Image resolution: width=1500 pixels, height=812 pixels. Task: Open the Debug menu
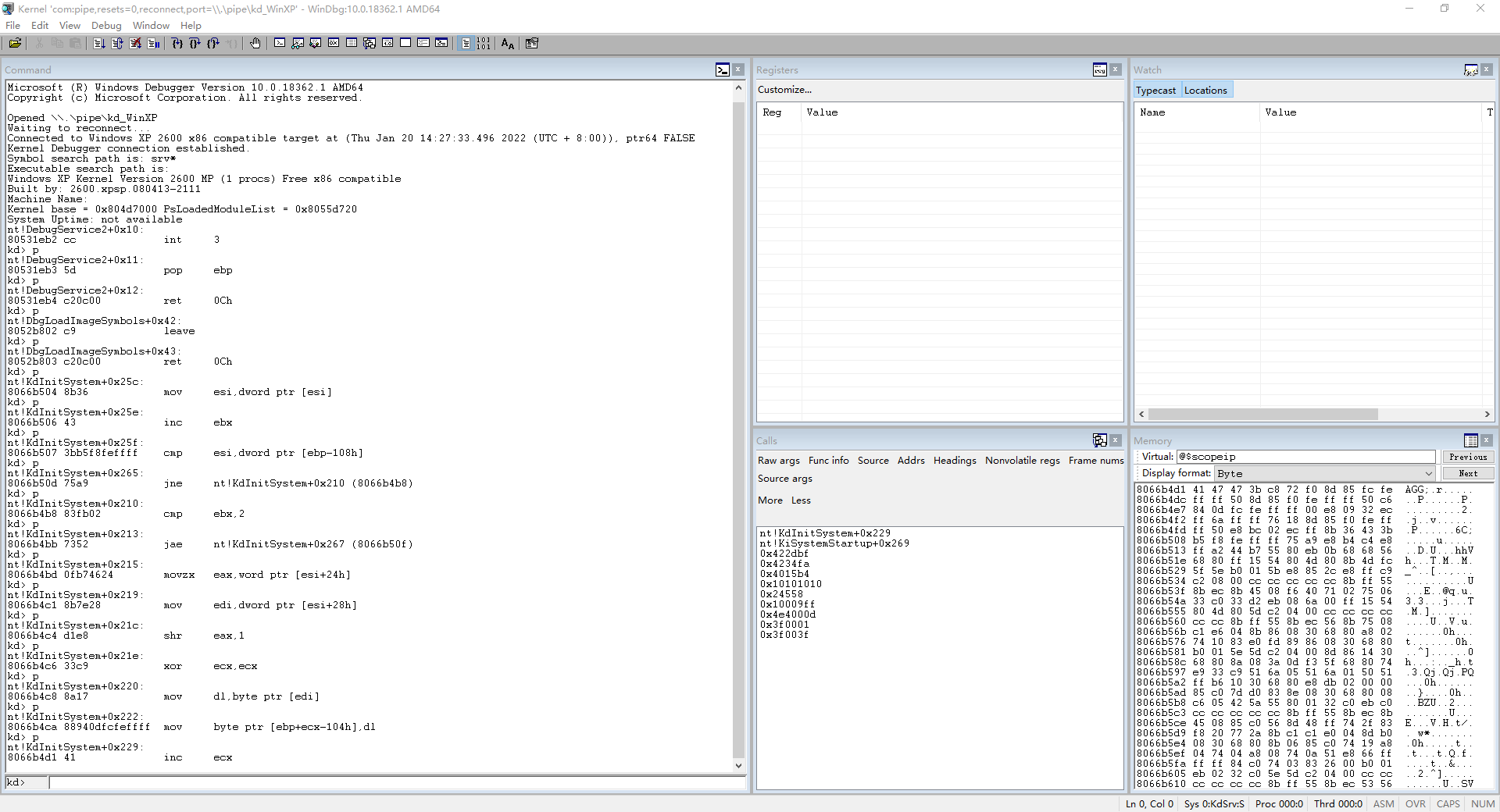tap(106, 26)
